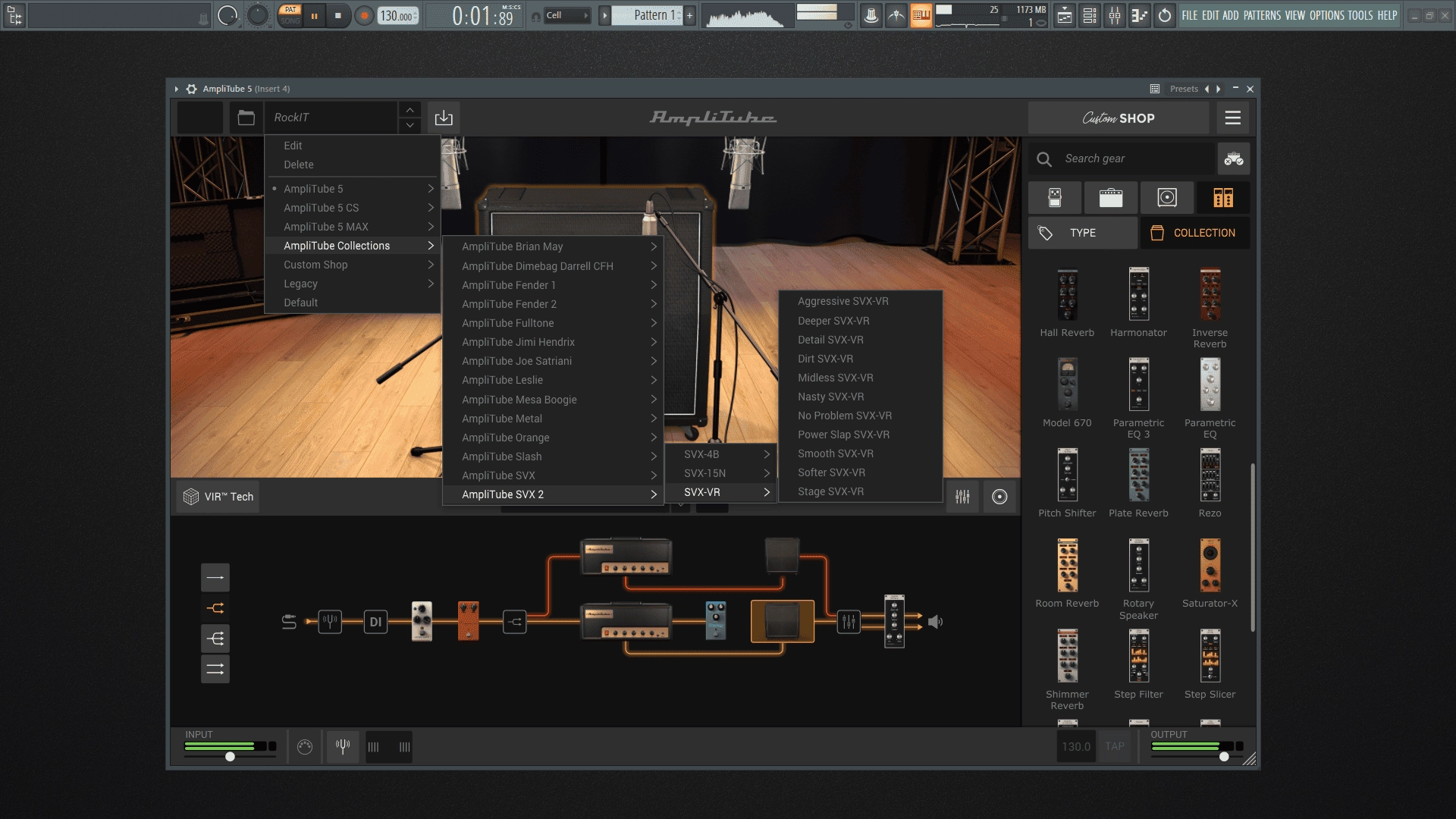
Task: Toggle the TYPE filter button
Action: coord(1083,233)
